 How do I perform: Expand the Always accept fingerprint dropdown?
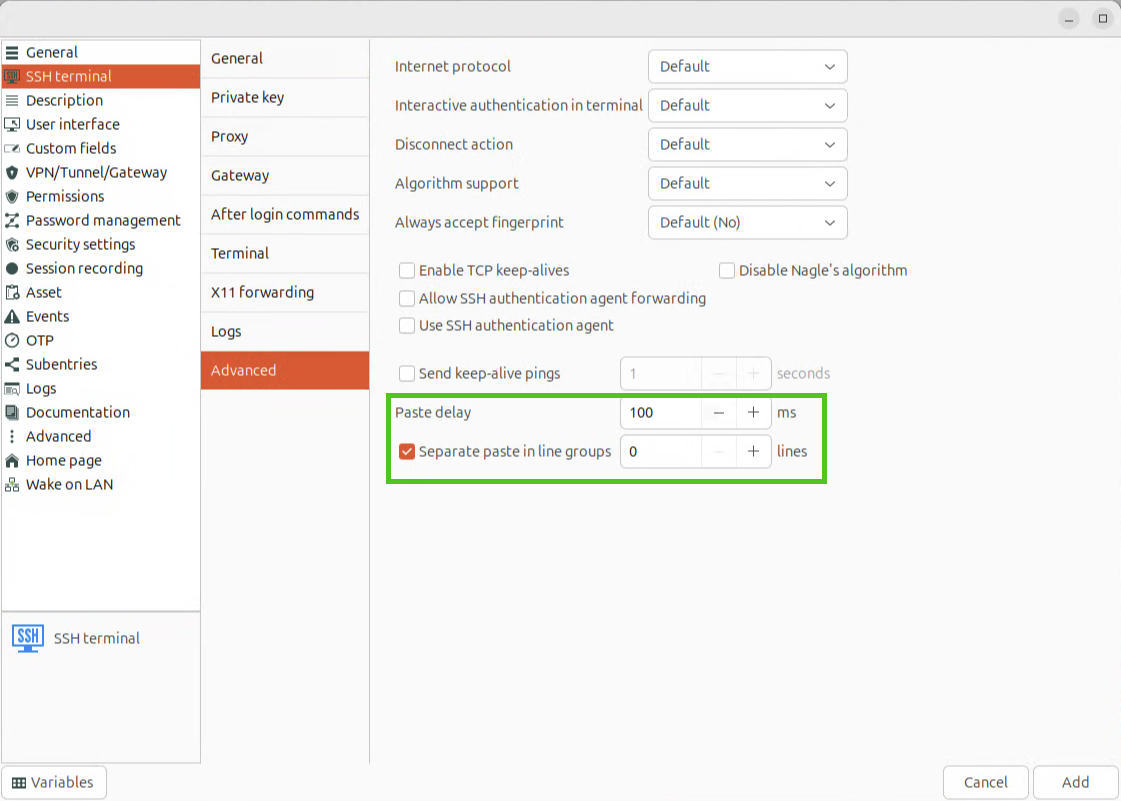[747, 223]
